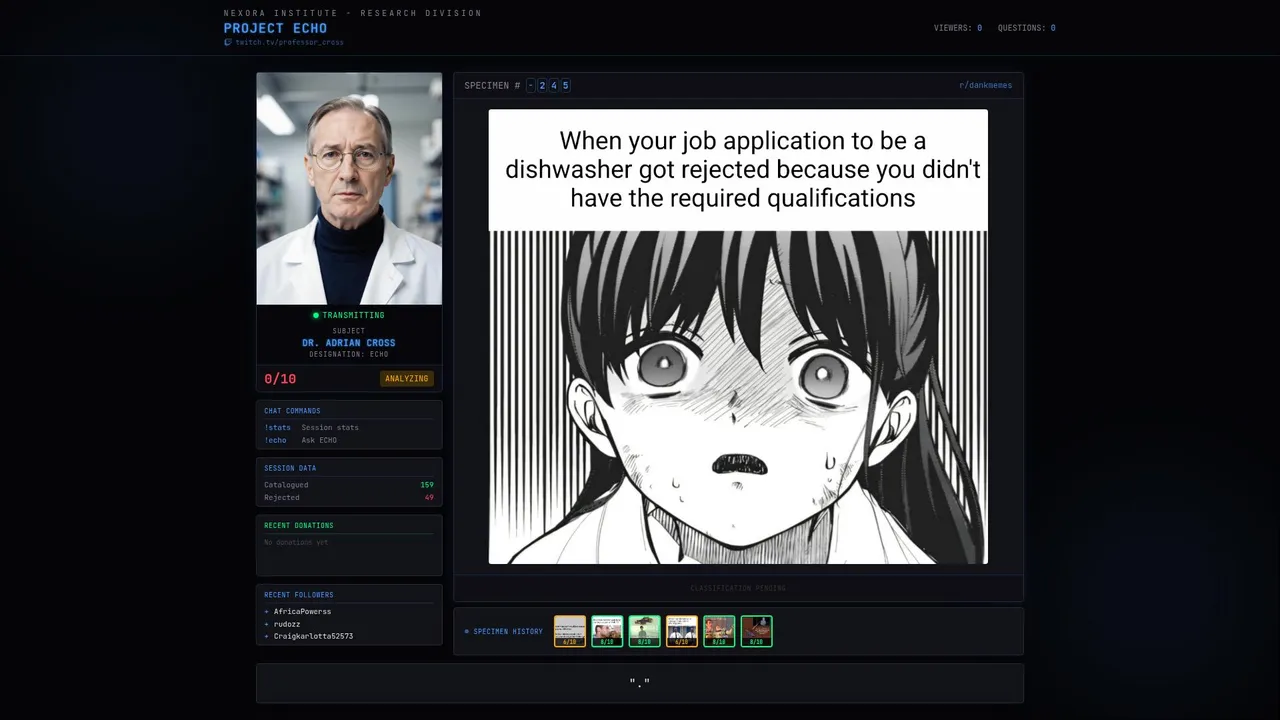Click the !stats chat command
This screenshot has height=720, width=1280.
coord(277,427)
